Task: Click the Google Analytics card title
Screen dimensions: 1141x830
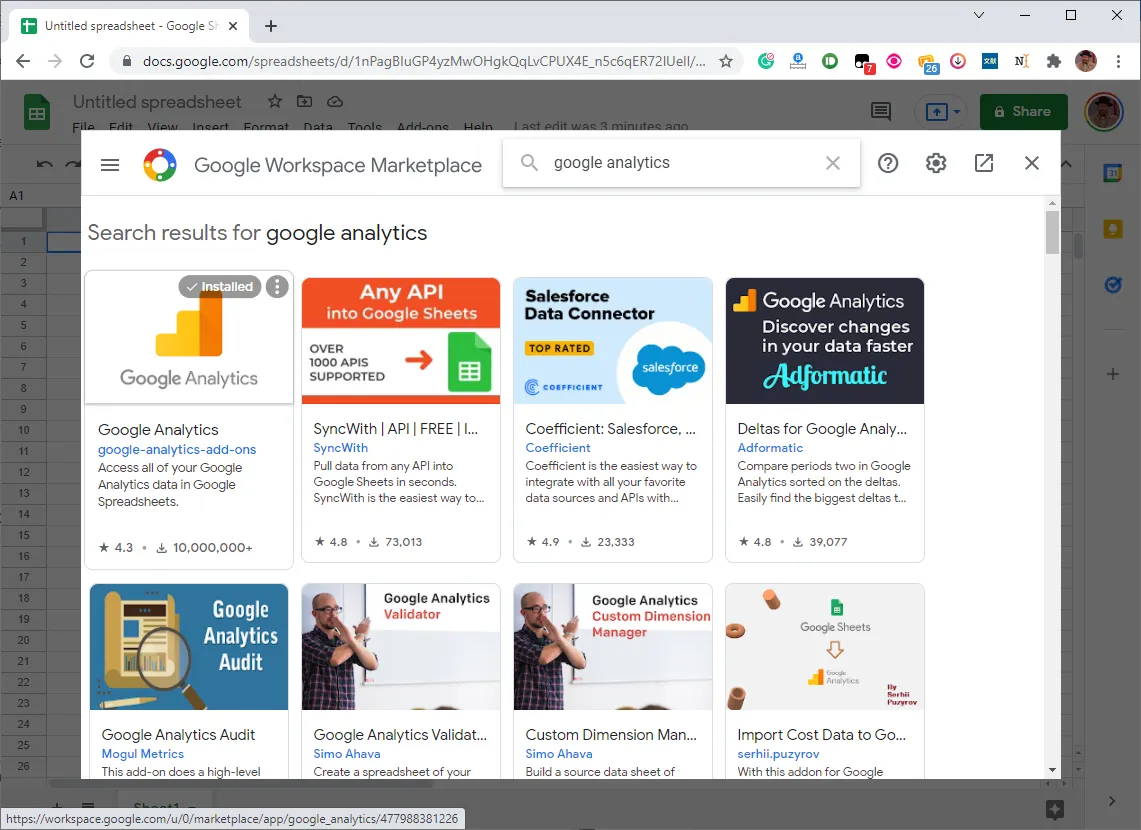Action: pyautogui.click(x=158, y=430)
